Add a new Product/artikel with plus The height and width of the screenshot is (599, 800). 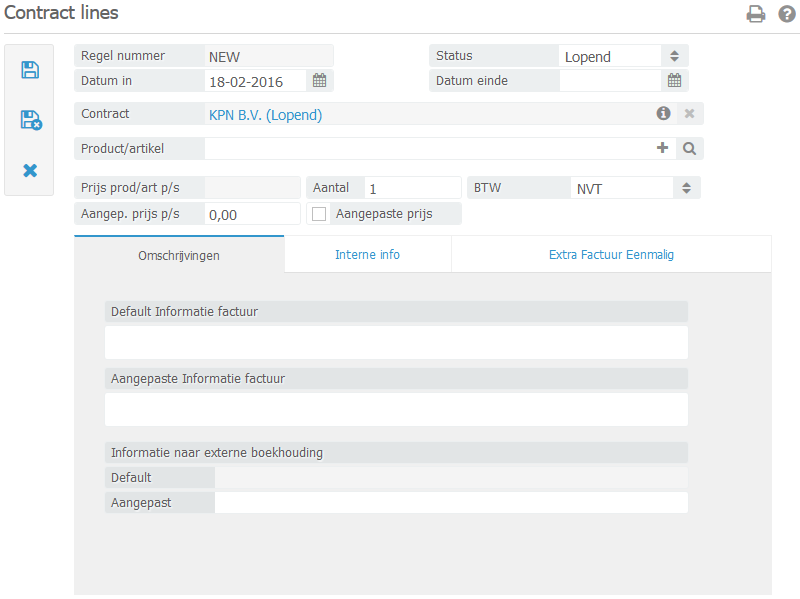click(662, 149)
